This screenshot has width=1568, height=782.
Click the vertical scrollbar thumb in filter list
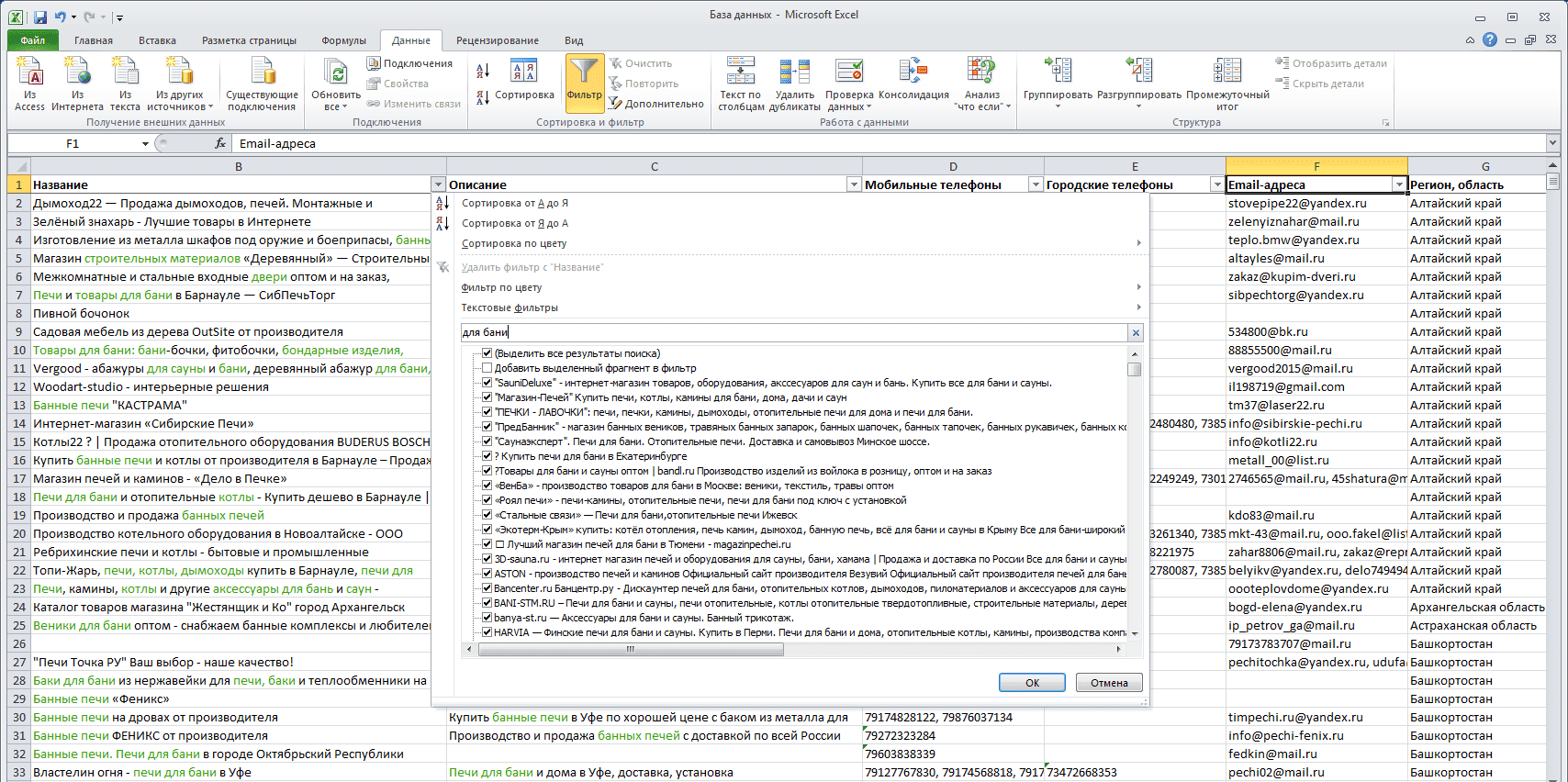[x=1135, y=369]
